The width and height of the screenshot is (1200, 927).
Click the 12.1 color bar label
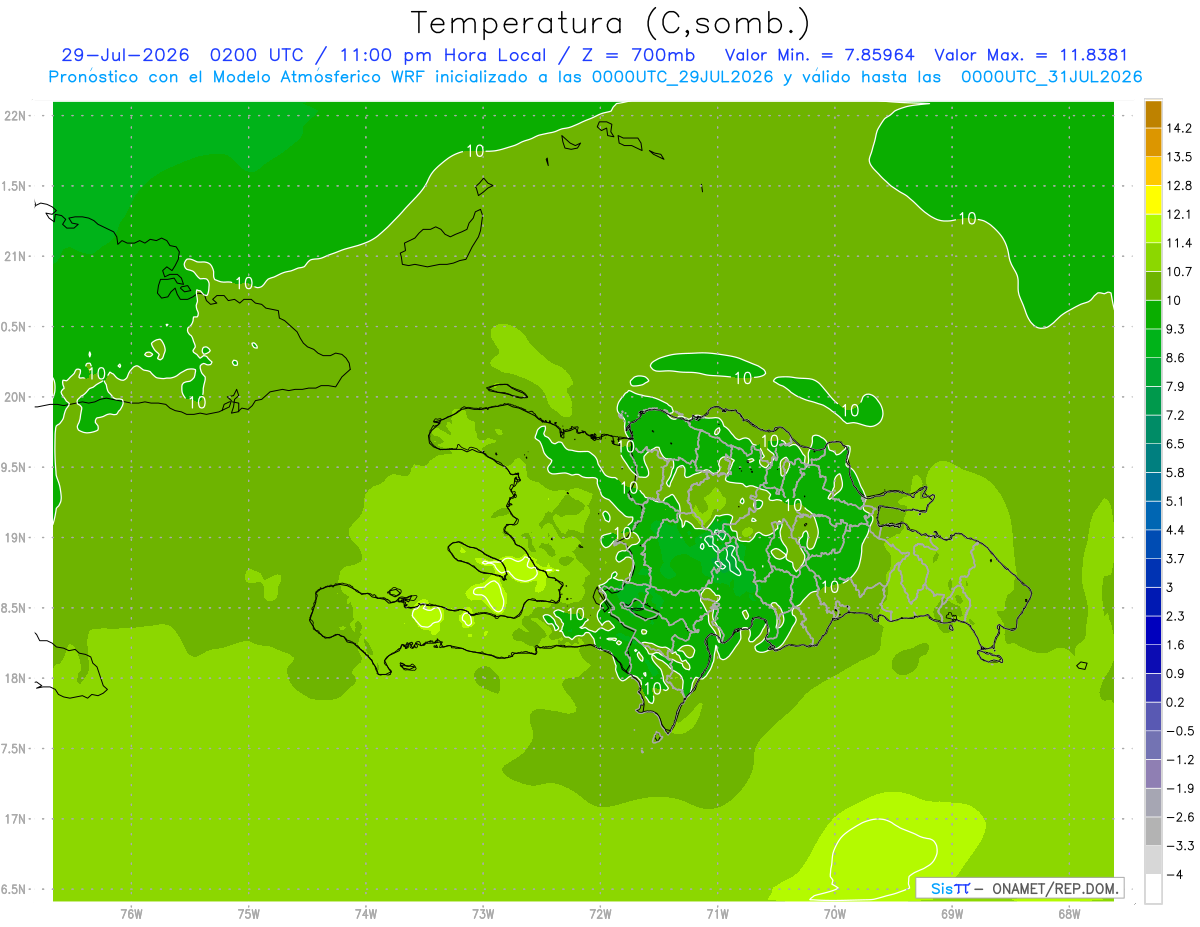pos(1179,214)
